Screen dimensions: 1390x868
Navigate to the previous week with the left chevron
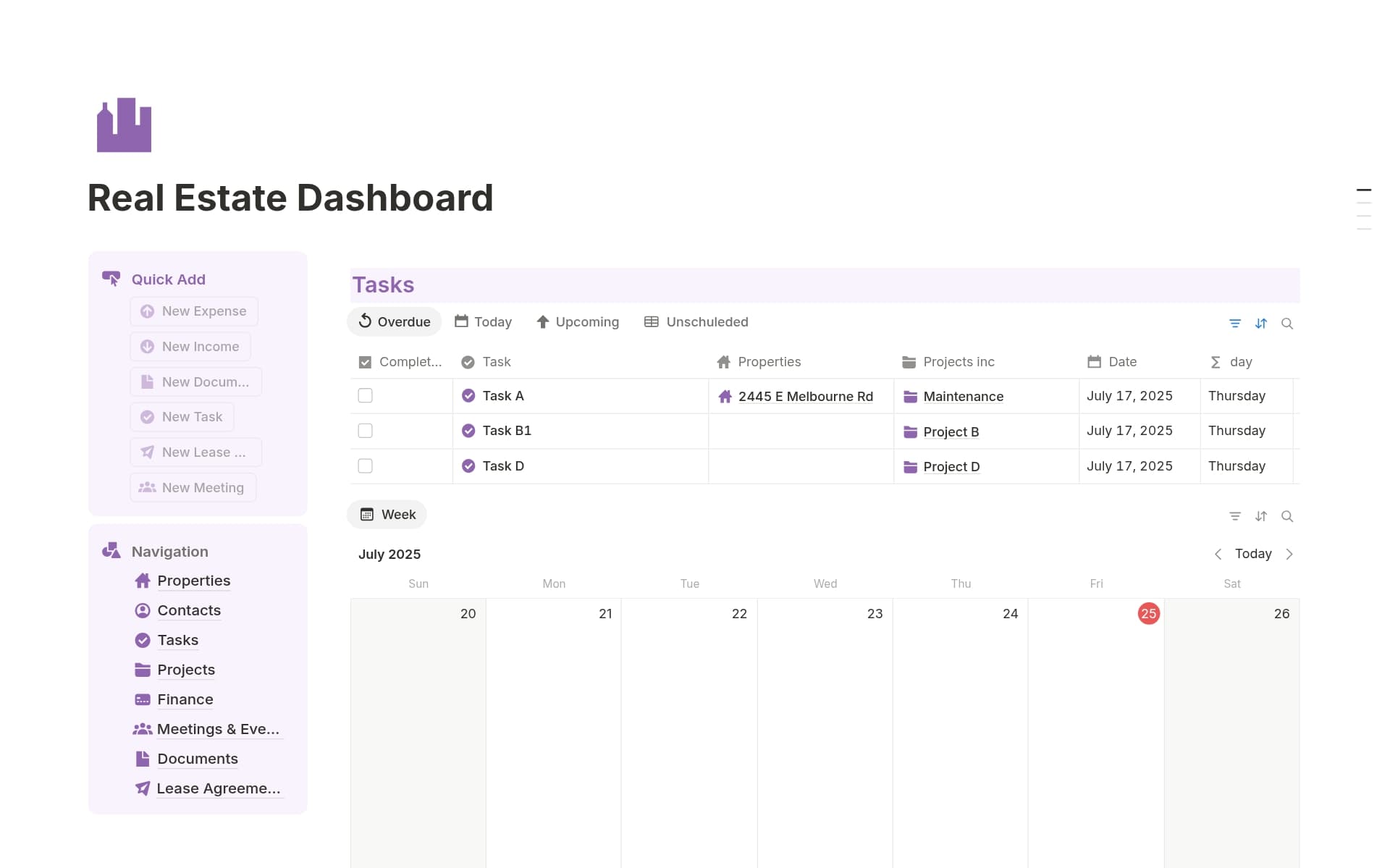pos(1218,554)
